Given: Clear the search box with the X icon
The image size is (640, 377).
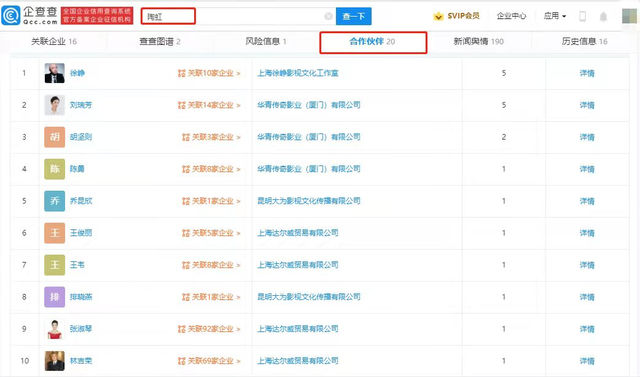Looking at the screenshot, I should (x=328, y=16).
